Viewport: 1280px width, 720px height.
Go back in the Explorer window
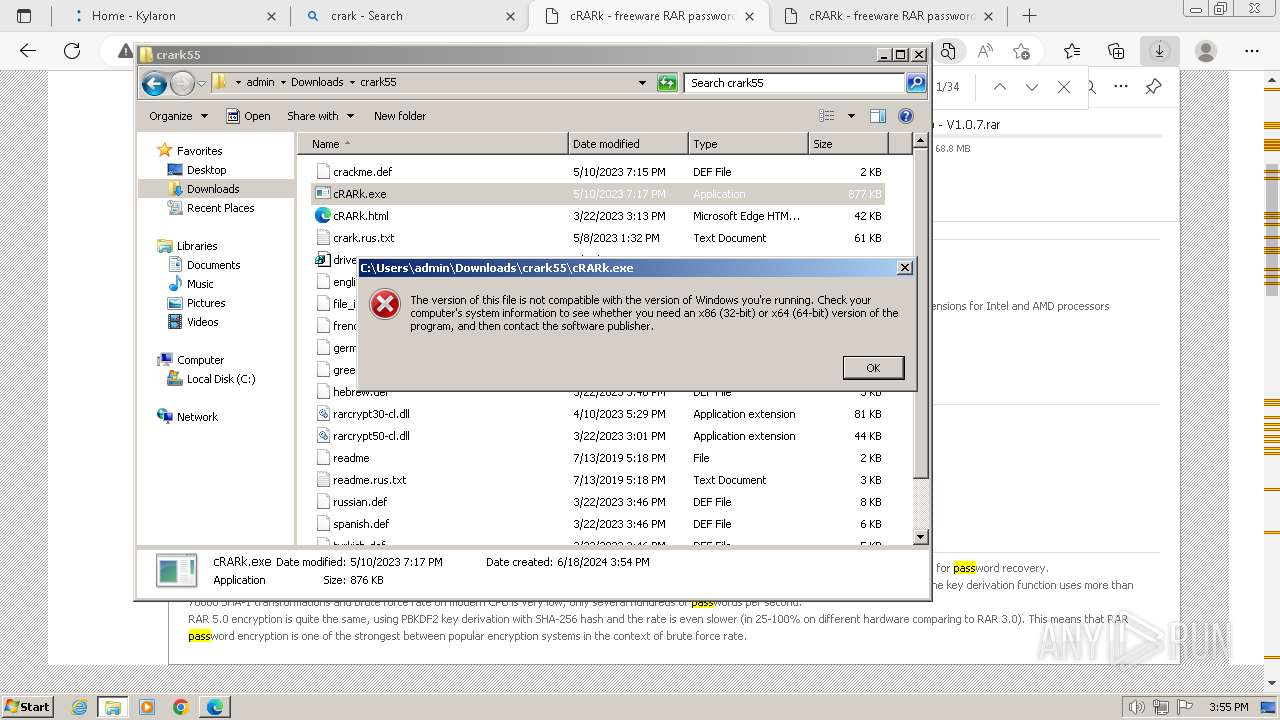tap(154, 83)
